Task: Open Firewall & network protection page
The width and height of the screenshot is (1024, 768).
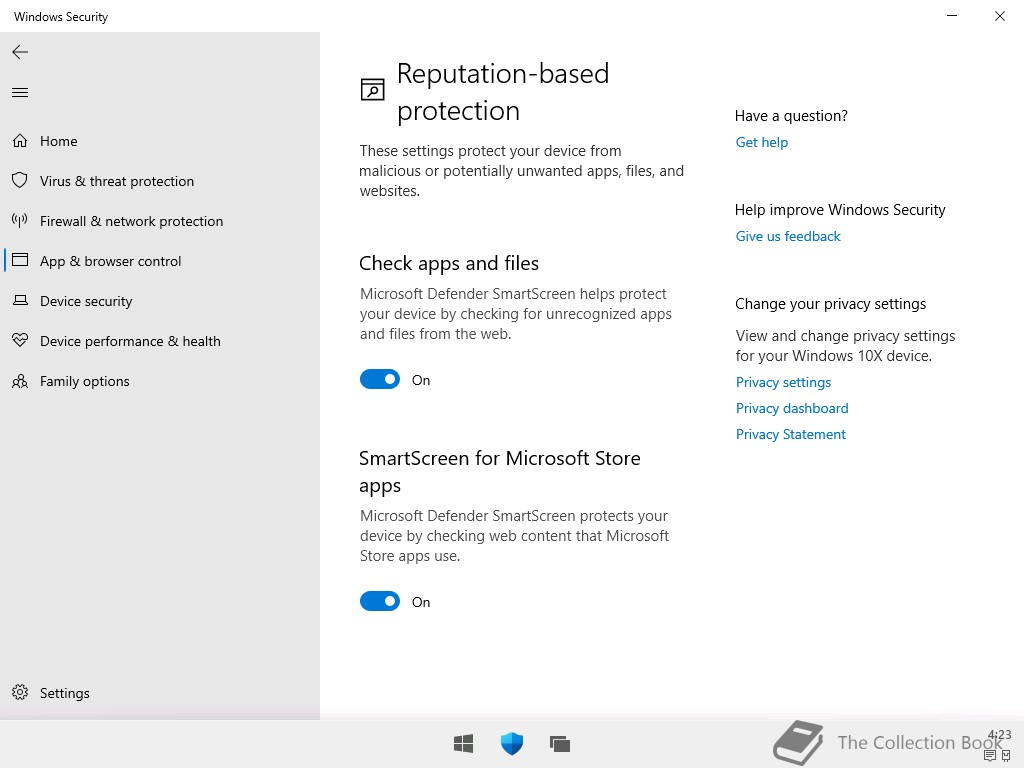Action: (x=160, y=221)
